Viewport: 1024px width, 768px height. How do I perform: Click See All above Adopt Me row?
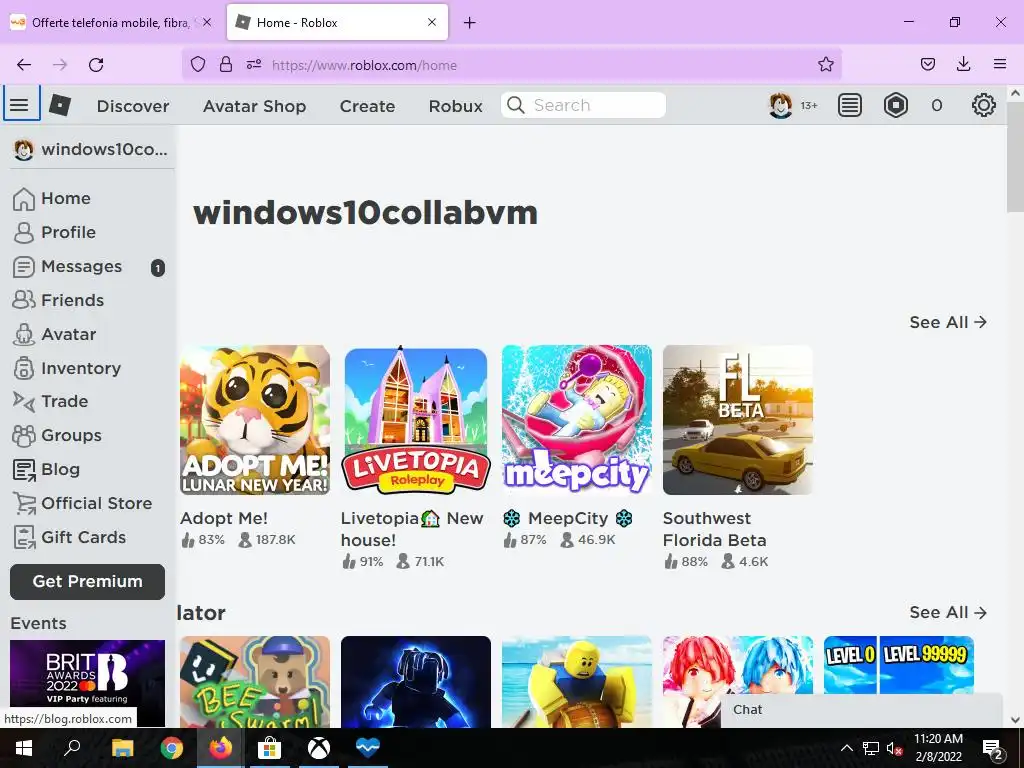[x=948, y=323]
